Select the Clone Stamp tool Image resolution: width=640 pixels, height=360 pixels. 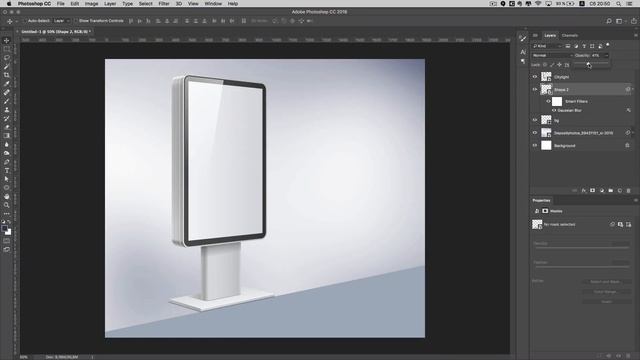click(7, 109)
